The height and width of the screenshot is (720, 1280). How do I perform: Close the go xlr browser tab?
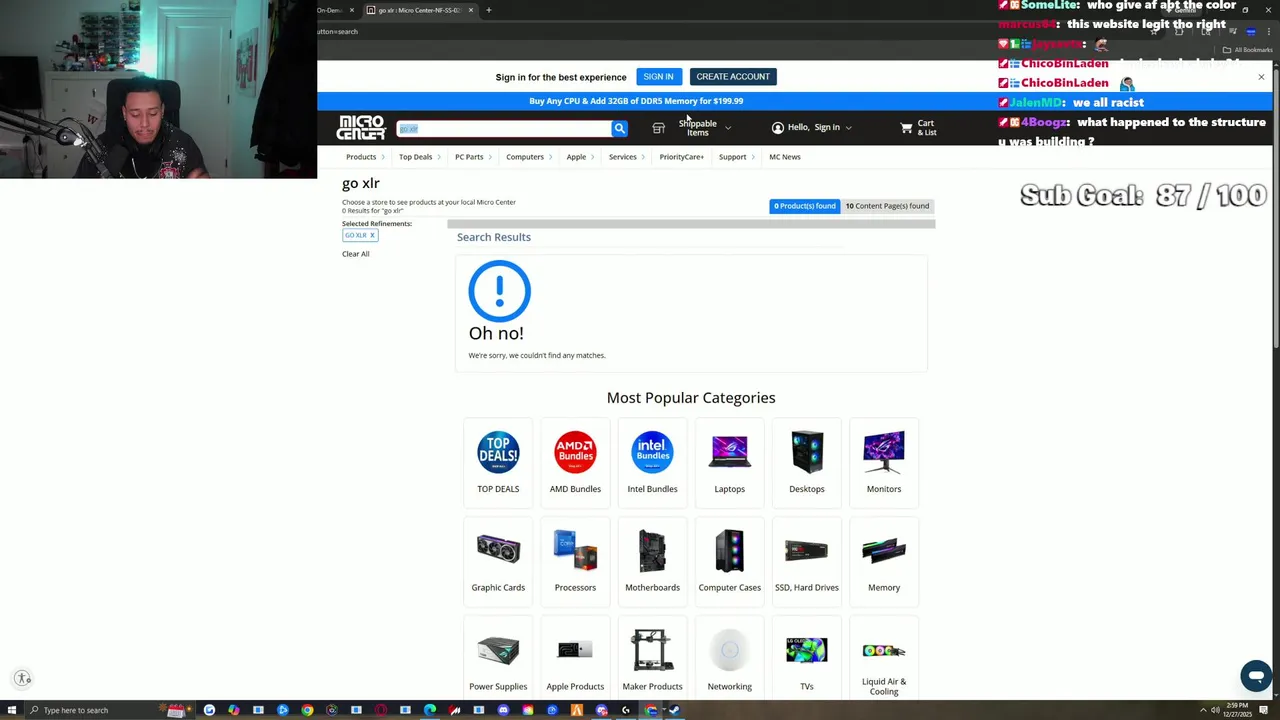(x=470, y=10)
